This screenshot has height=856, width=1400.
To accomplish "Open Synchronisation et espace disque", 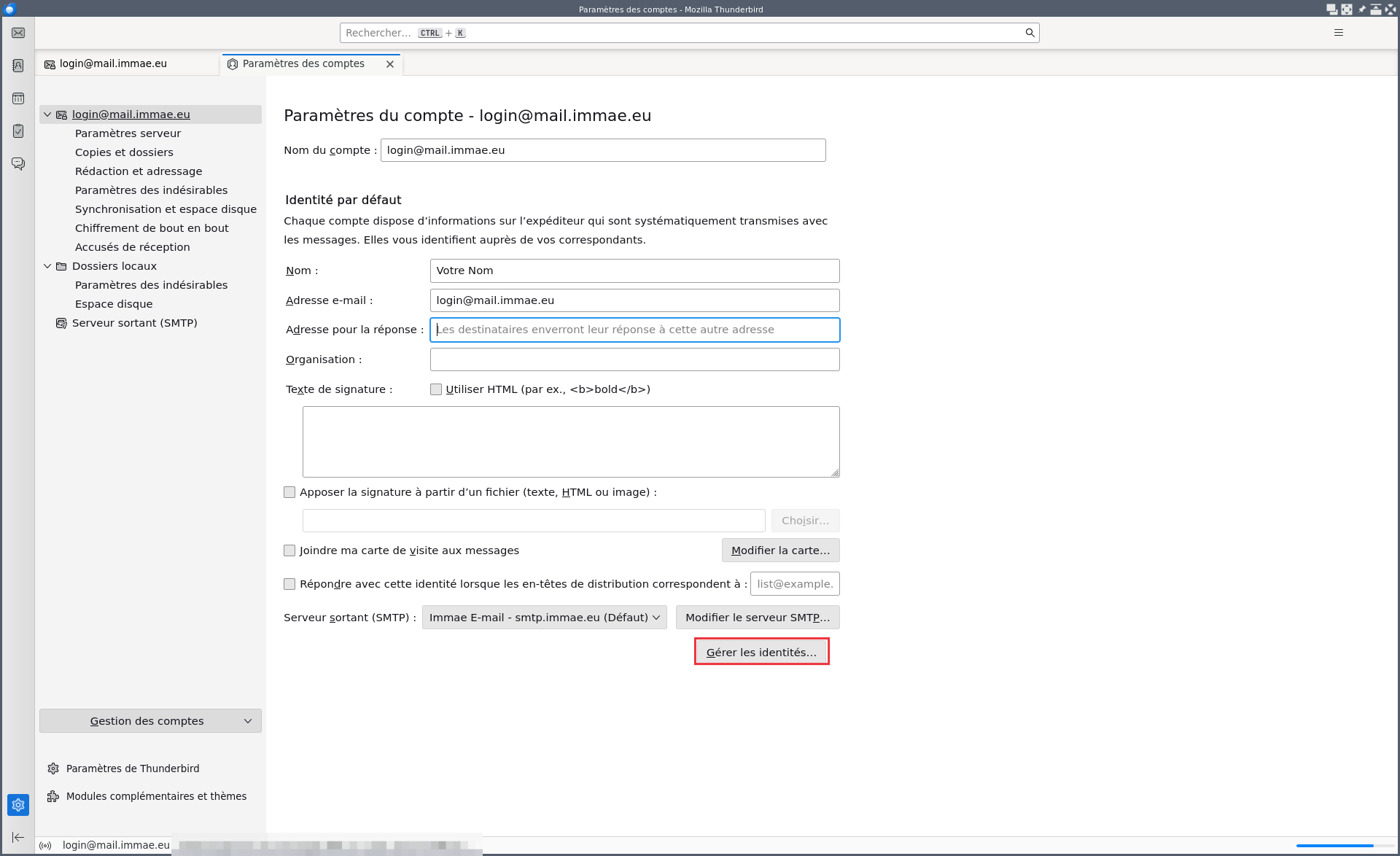I will 166,209.
